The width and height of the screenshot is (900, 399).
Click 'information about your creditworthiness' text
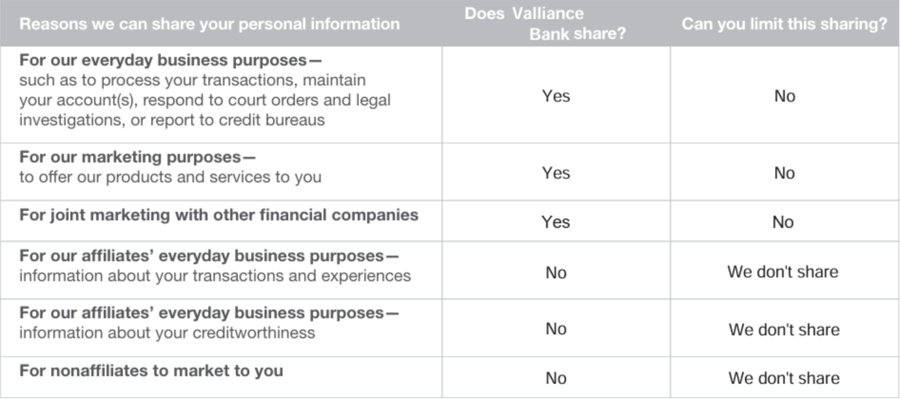pos(167,332)
